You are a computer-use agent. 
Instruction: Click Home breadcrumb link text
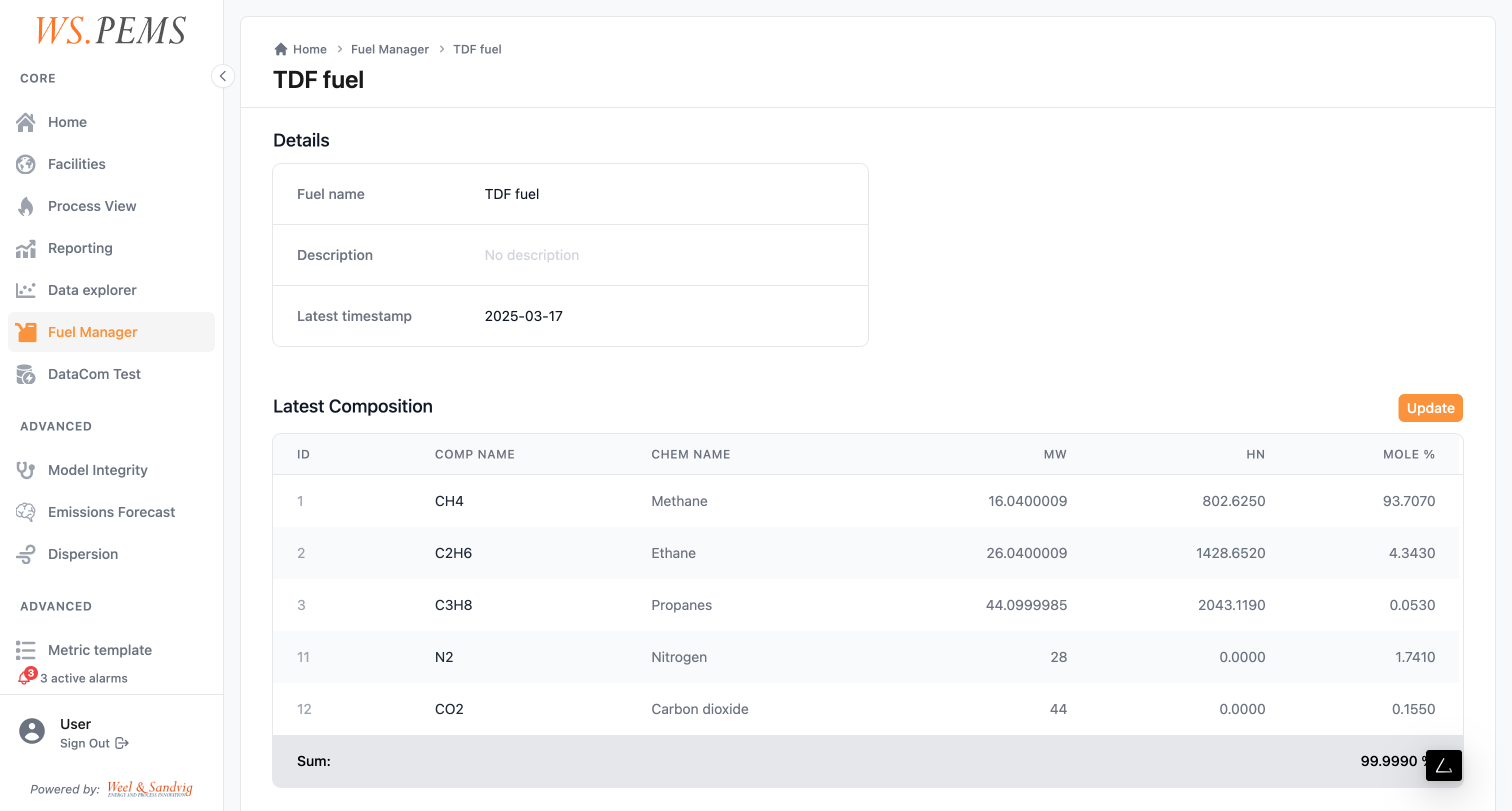point(309,49)
